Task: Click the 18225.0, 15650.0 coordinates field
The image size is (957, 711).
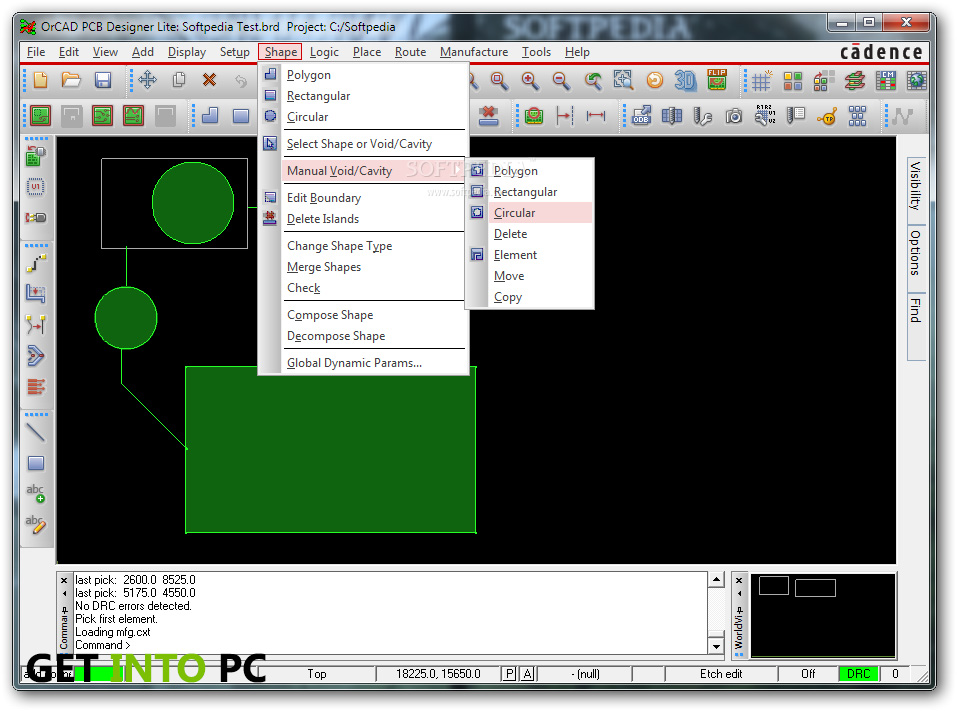Action: click(x=438, y=674)
